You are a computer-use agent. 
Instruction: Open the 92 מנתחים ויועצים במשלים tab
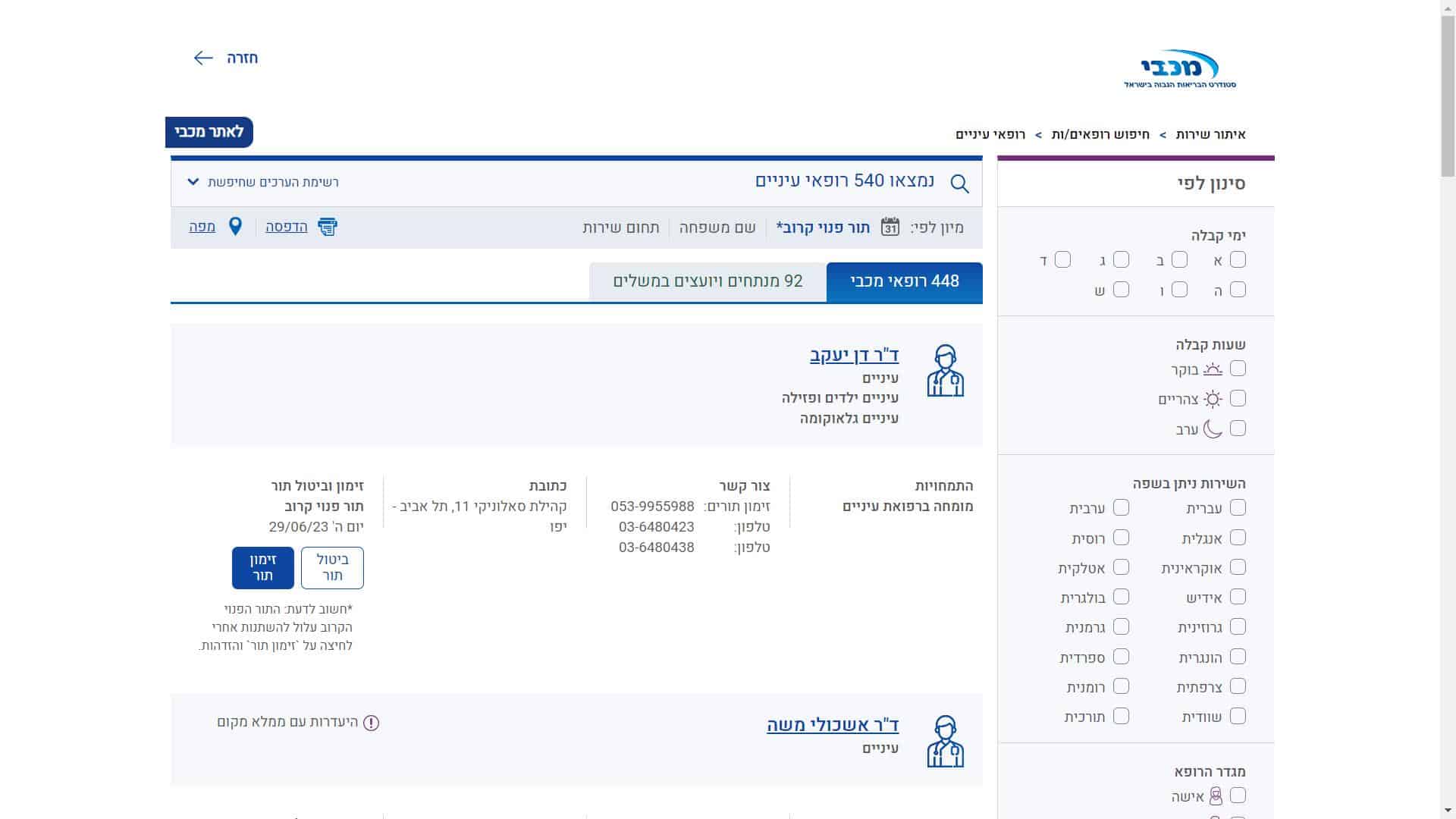(708, 281)
